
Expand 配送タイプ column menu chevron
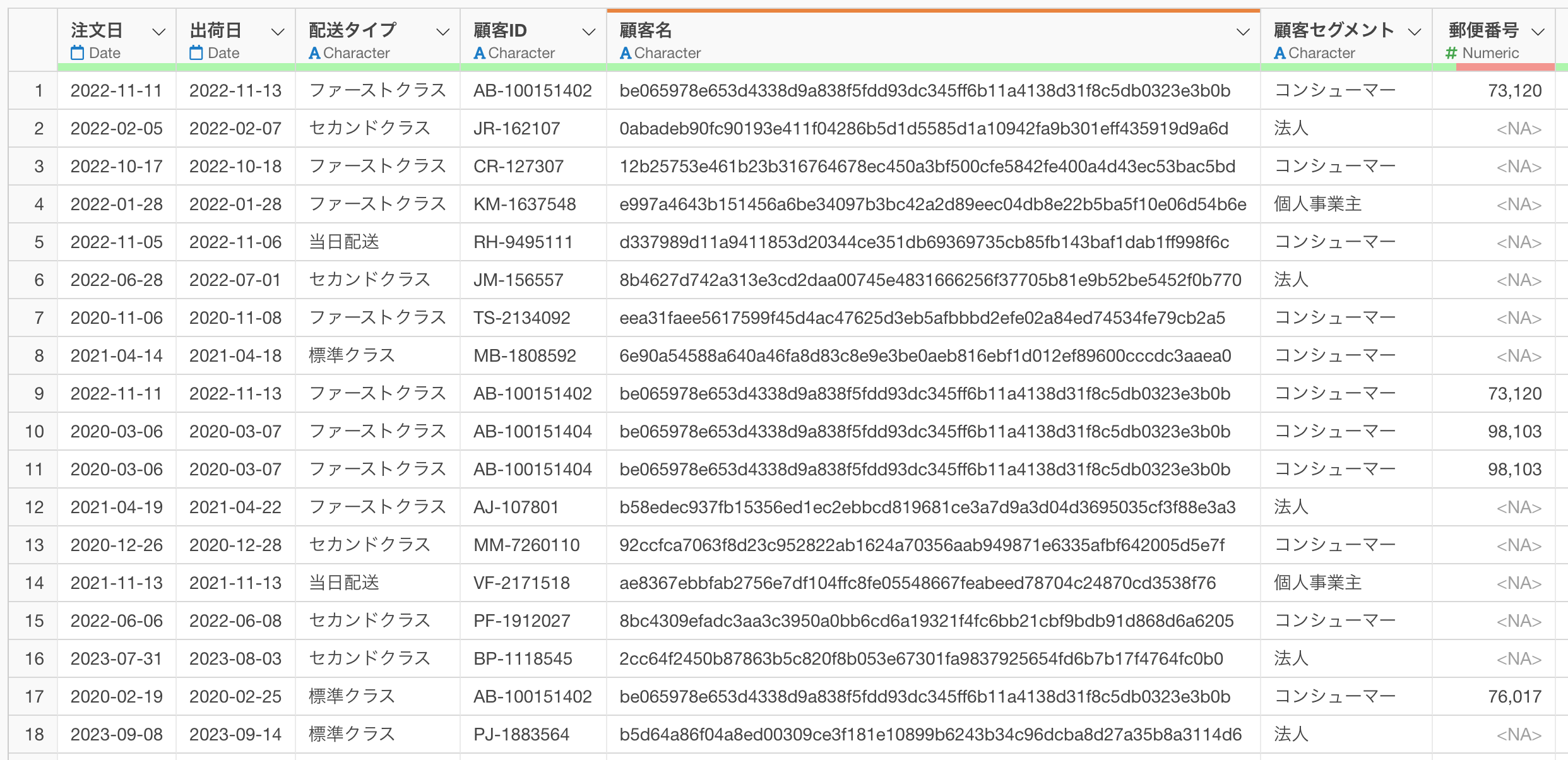pyautogui.click(x=443, y=32)
